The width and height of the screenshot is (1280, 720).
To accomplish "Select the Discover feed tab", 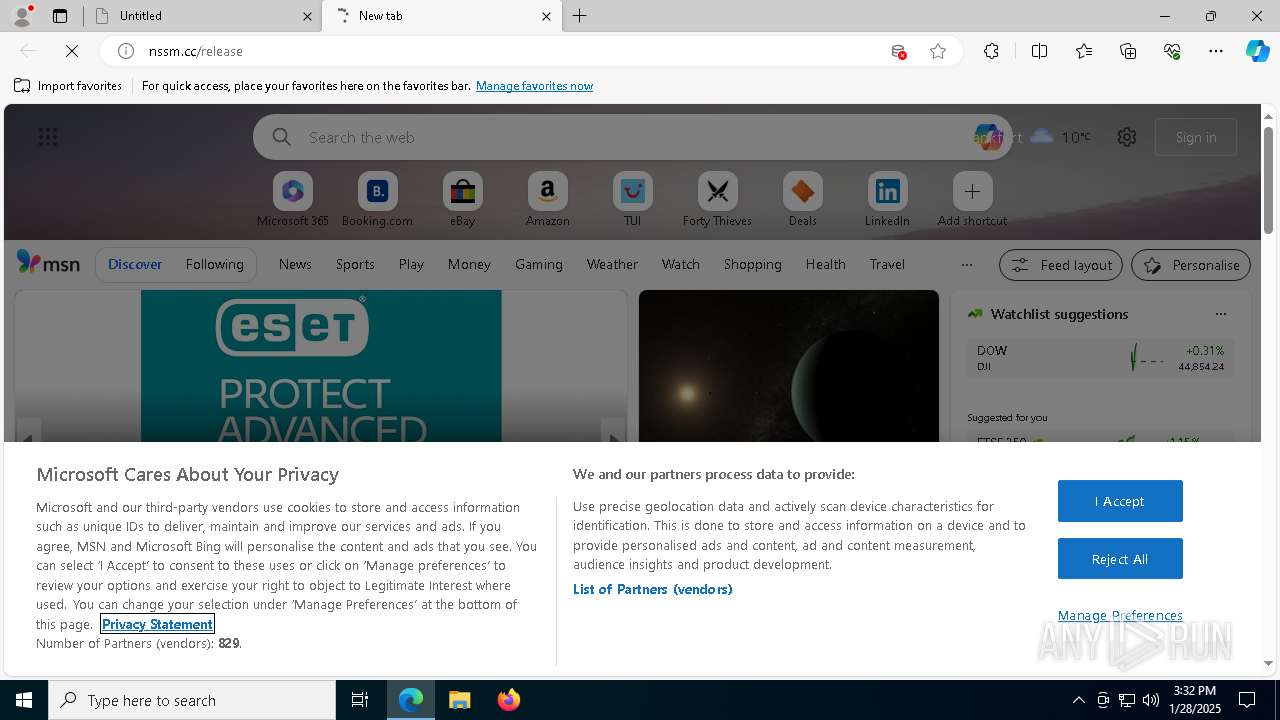I will (135, 264).
